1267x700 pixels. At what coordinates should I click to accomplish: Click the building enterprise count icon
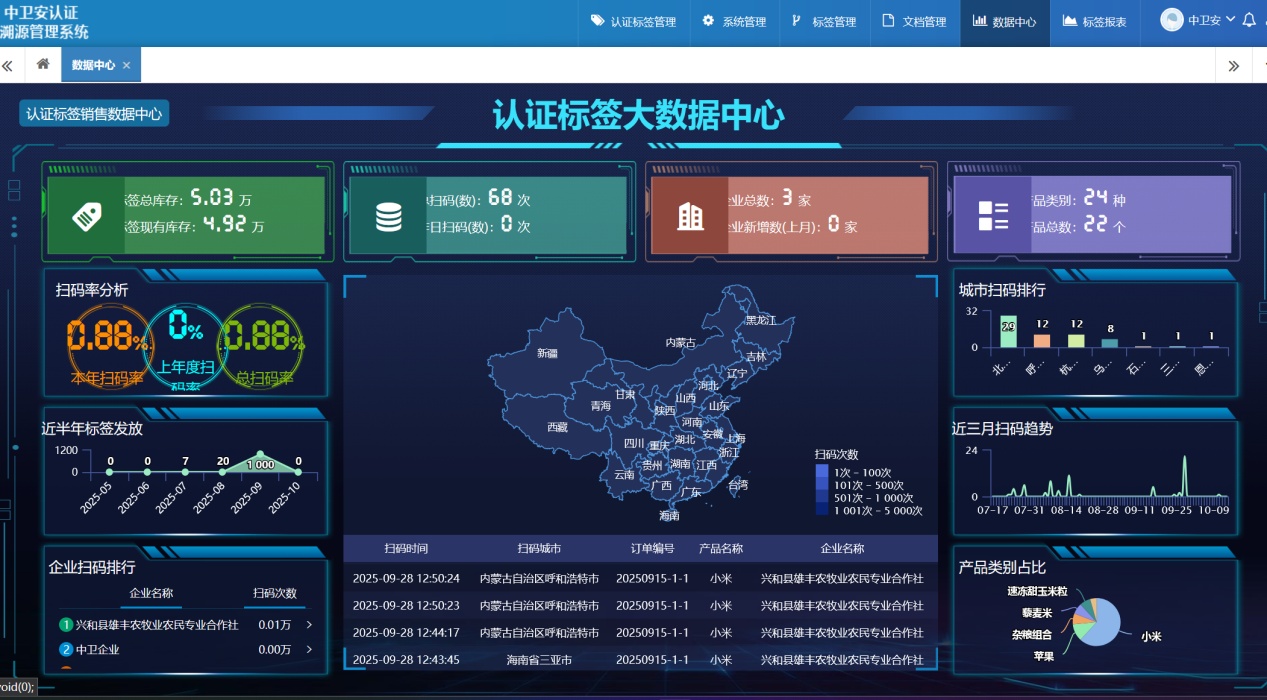tap(690, 214)
